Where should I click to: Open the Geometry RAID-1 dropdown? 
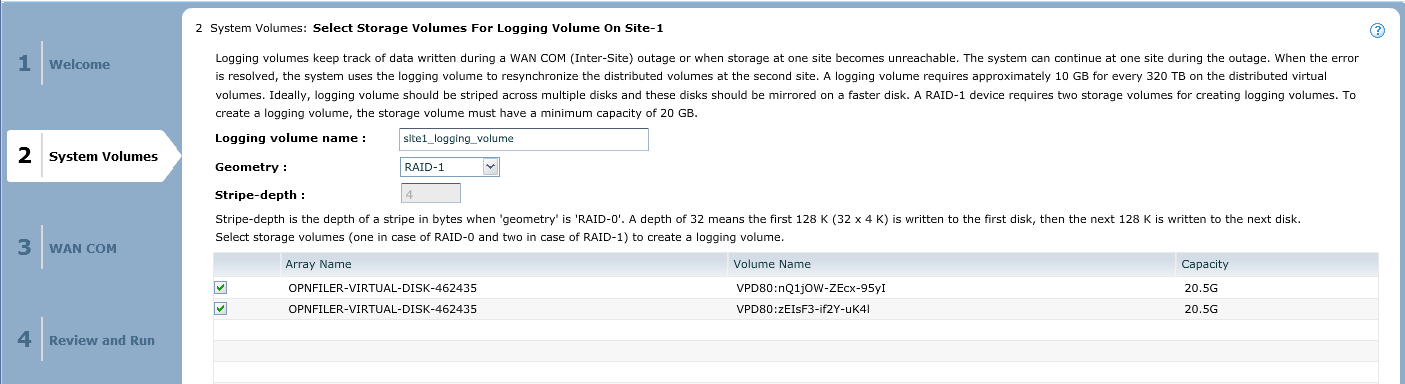click(449, 167)
